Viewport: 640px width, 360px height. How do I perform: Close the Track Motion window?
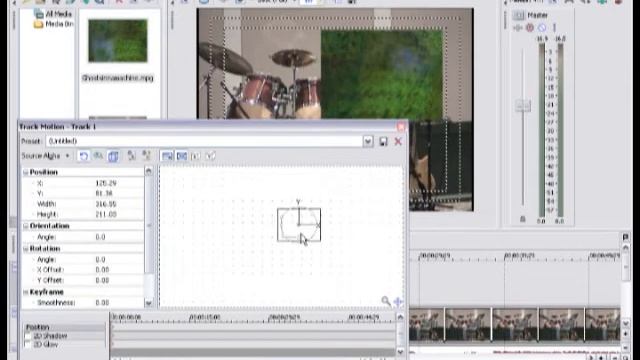400,127
